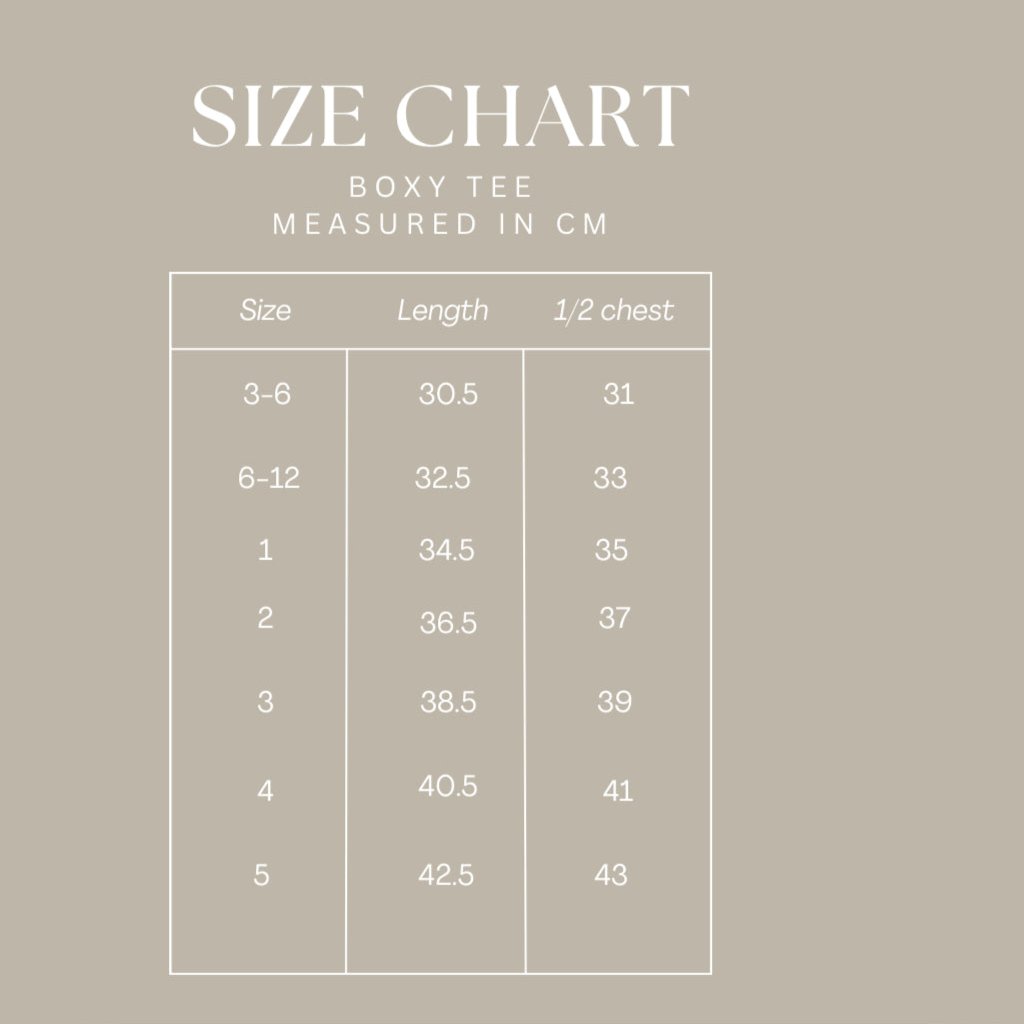Click the 30.5 length value
The image size is (1024, 1024).
(x=448, y=394)
